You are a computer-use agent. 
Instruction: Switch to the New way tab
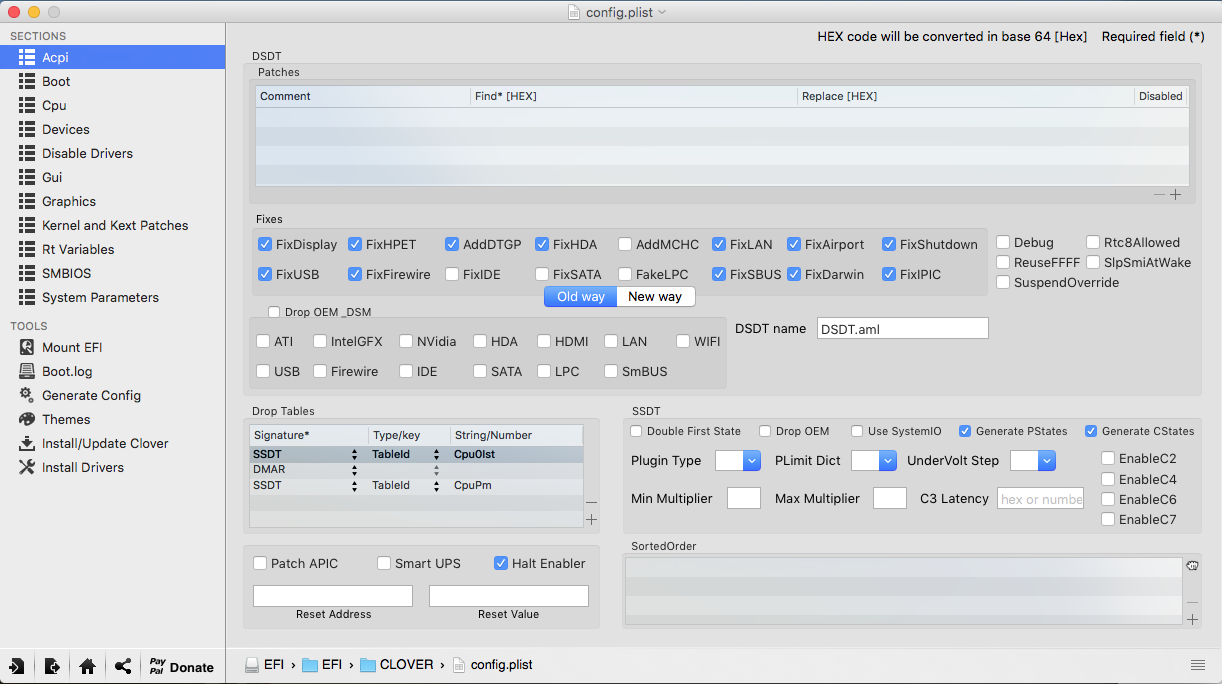click(x=655, y=296)
